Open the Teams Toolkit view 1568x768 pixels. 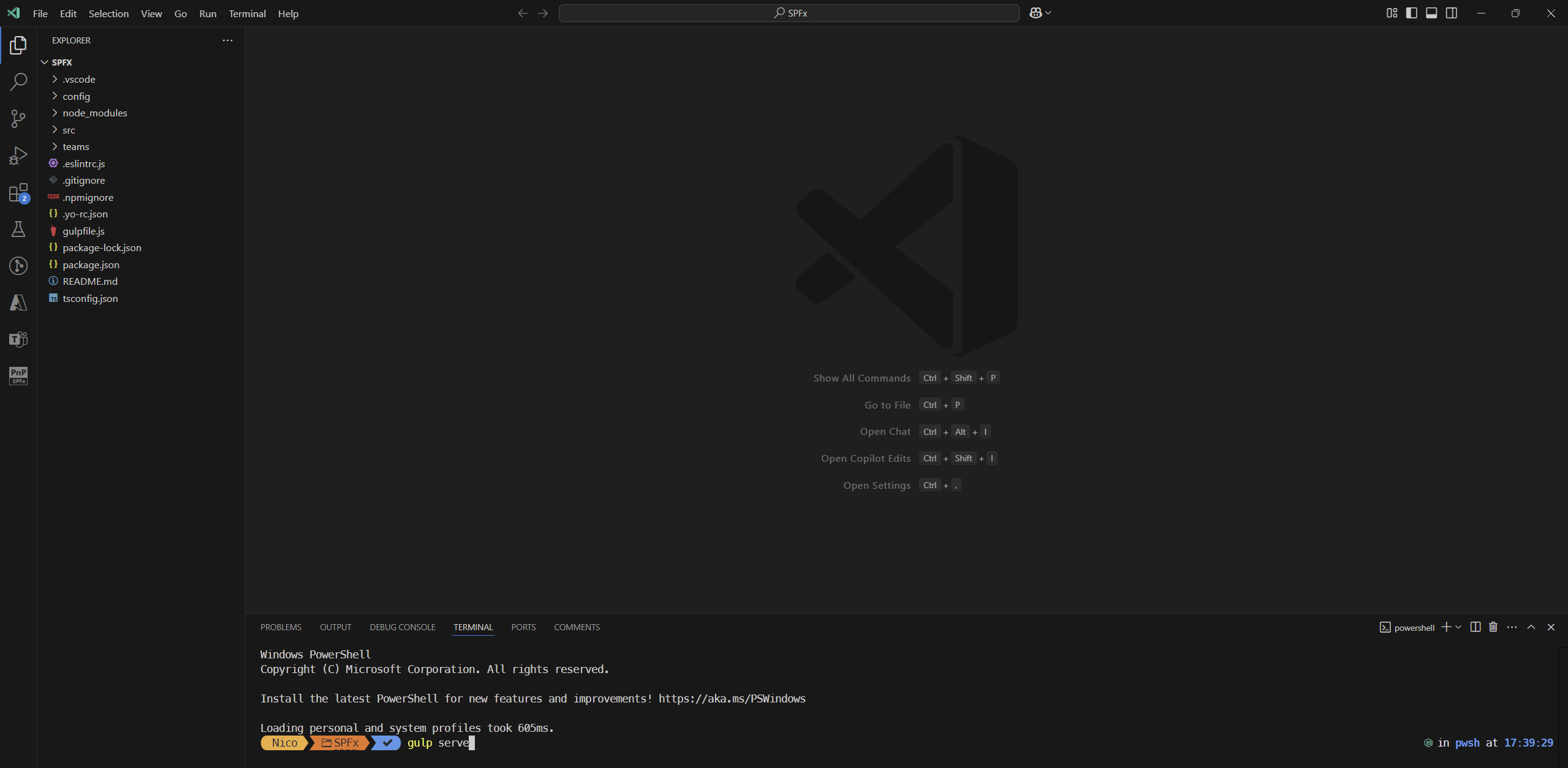point(18,339)
